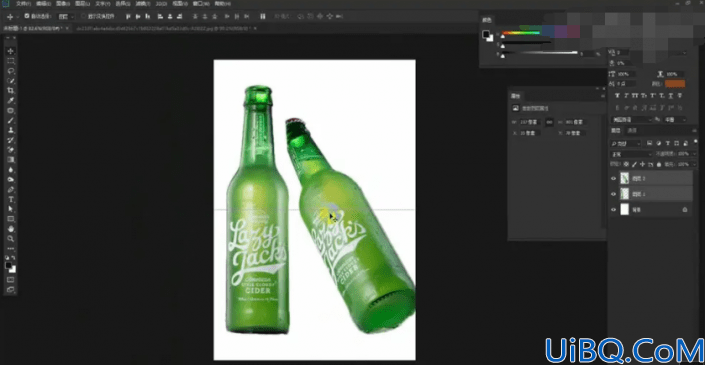Click the hue spectrum slider in Color panel
Screen dimensions: 705x365
click(522, 33)
